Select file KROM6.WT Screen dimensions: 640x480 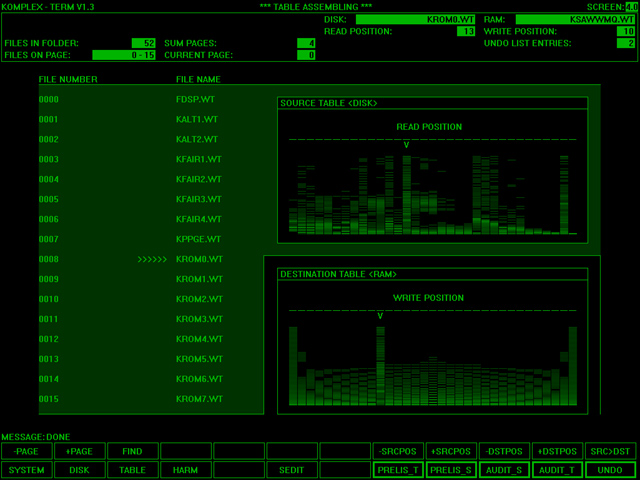[x=200, y=379]
